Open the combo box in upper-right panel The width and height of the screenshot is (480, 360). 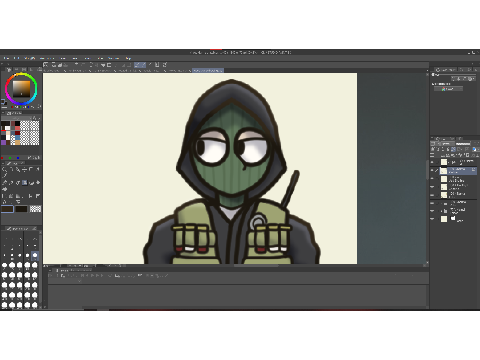click(448, 89)
